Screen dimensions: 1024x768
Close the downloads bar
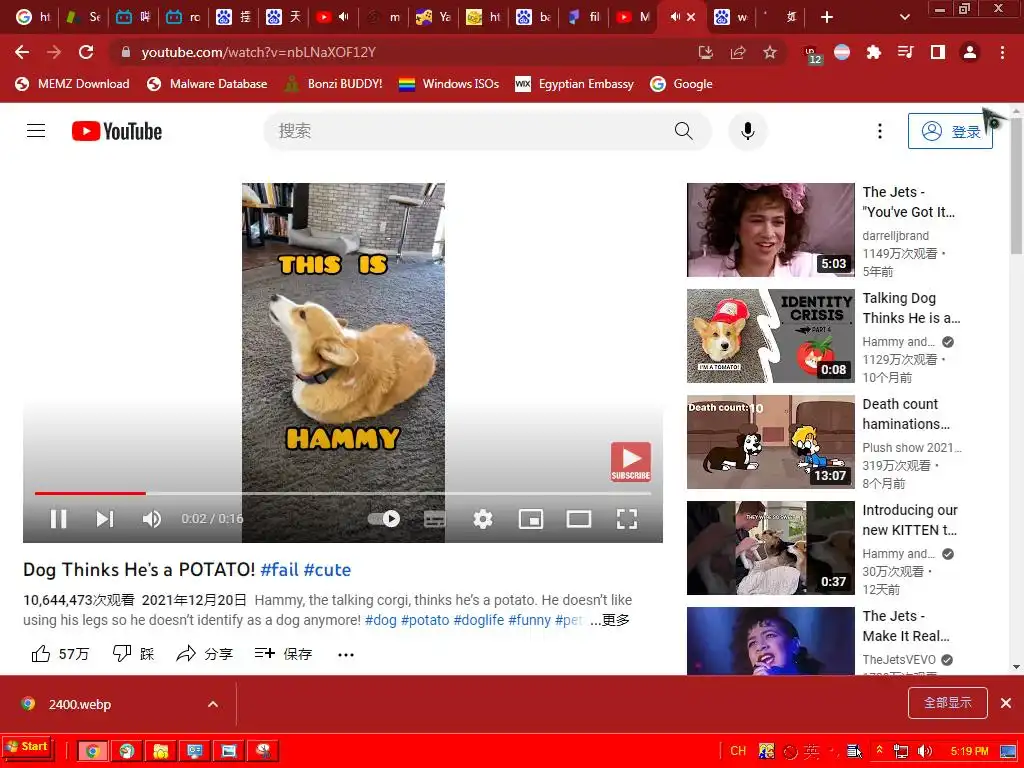point(1006,703)
